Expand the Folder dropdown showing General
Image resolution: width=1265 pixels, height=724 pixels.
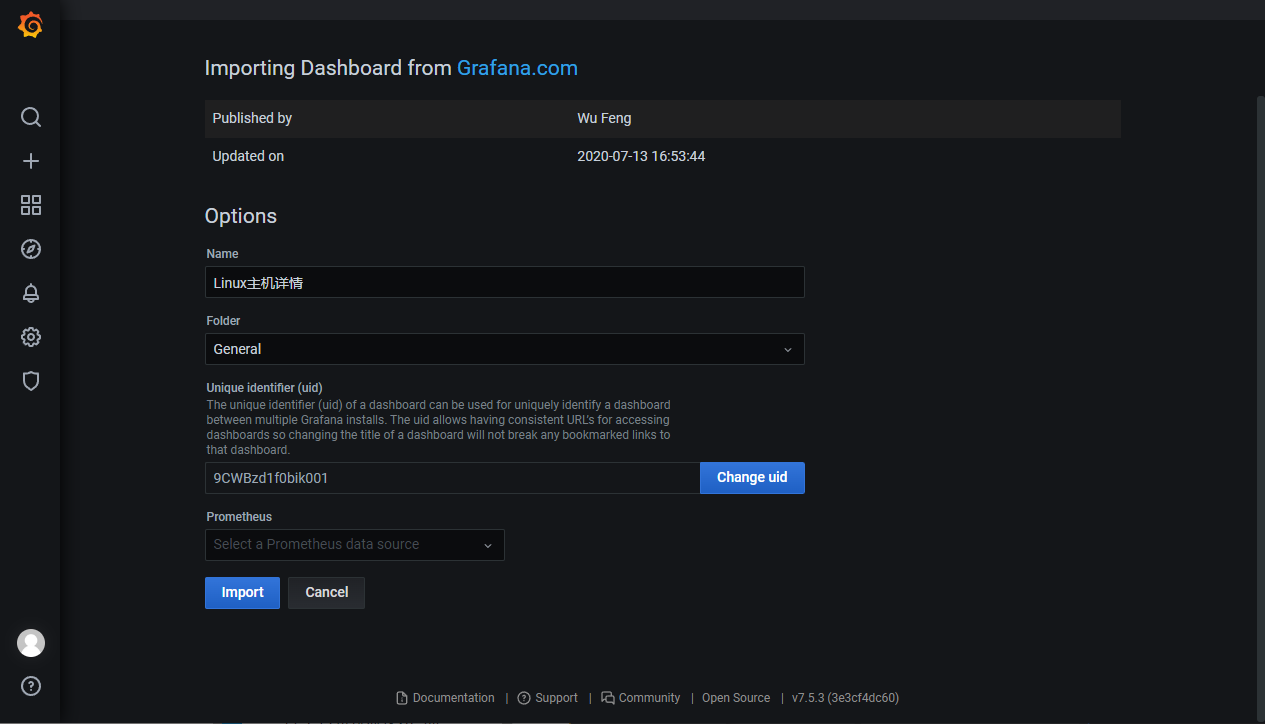point(504,349)
